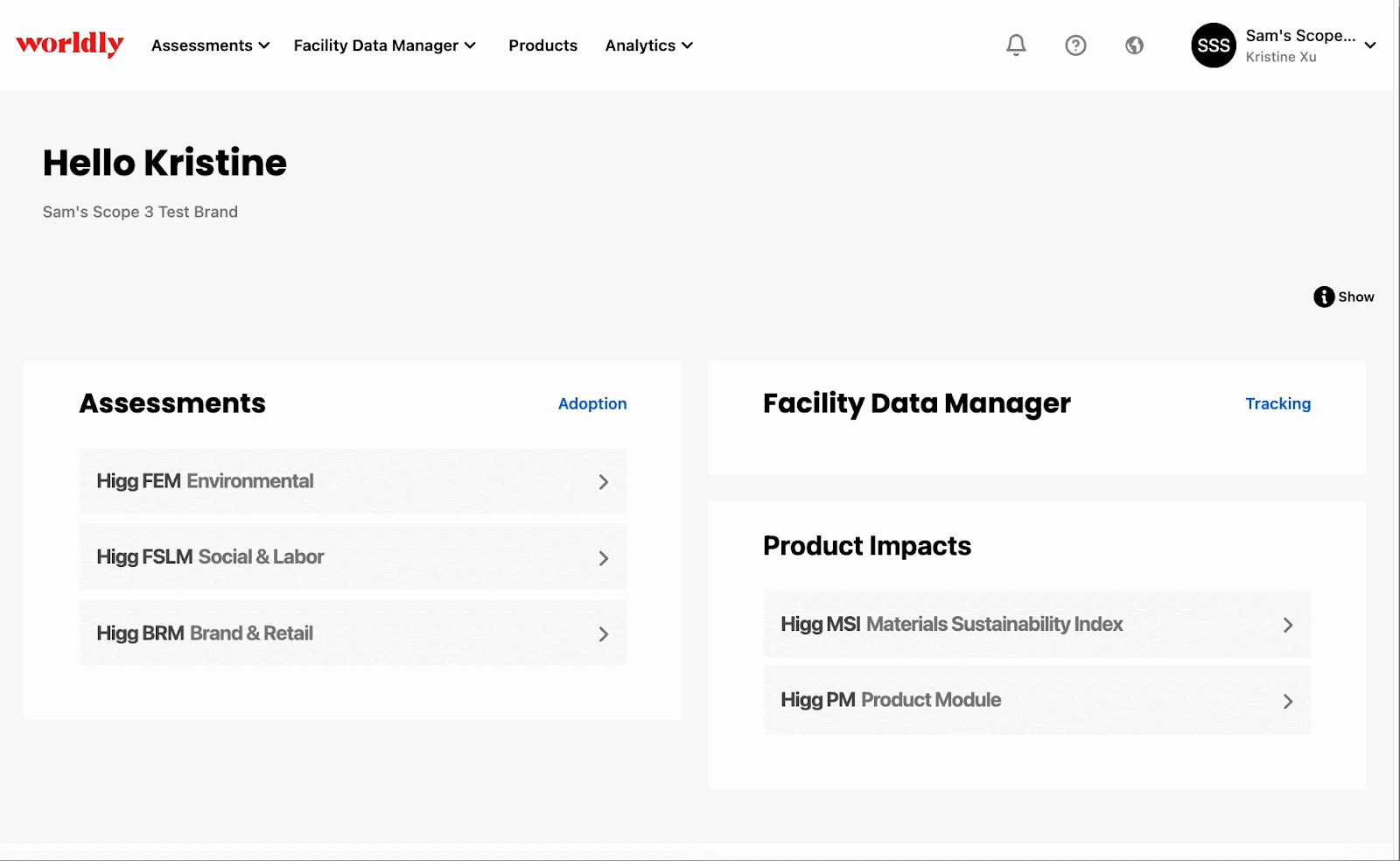
Task: Click the SSS account avatar
Action: click(1214, 45)
